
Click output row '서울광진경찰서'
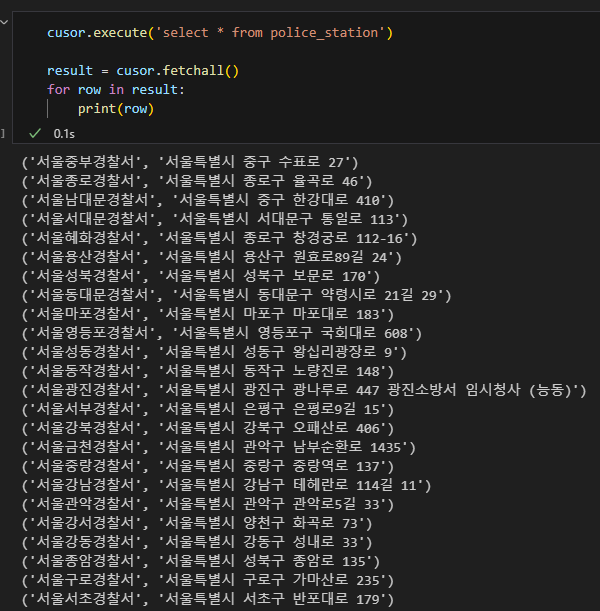304,390
